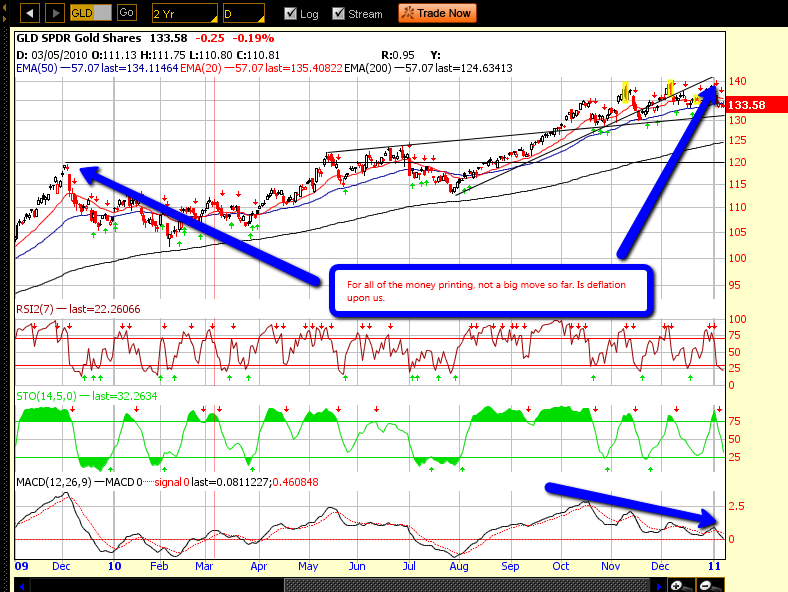Image resolution: width=788 pixels, height=592 pixels.
Task: Zoom in with the plus magnifier icon
Action: pyautogui.click(x=681, y=585)
